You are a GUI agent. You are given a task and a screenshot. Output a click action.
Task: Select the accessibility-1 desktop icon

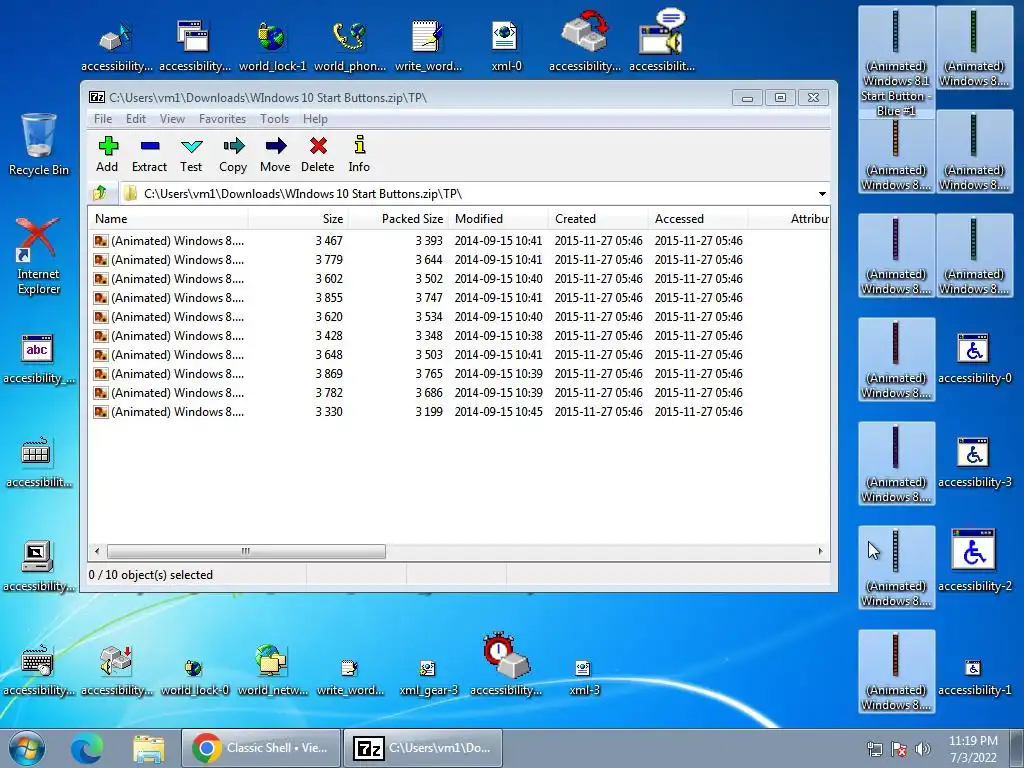coord(974,677)
